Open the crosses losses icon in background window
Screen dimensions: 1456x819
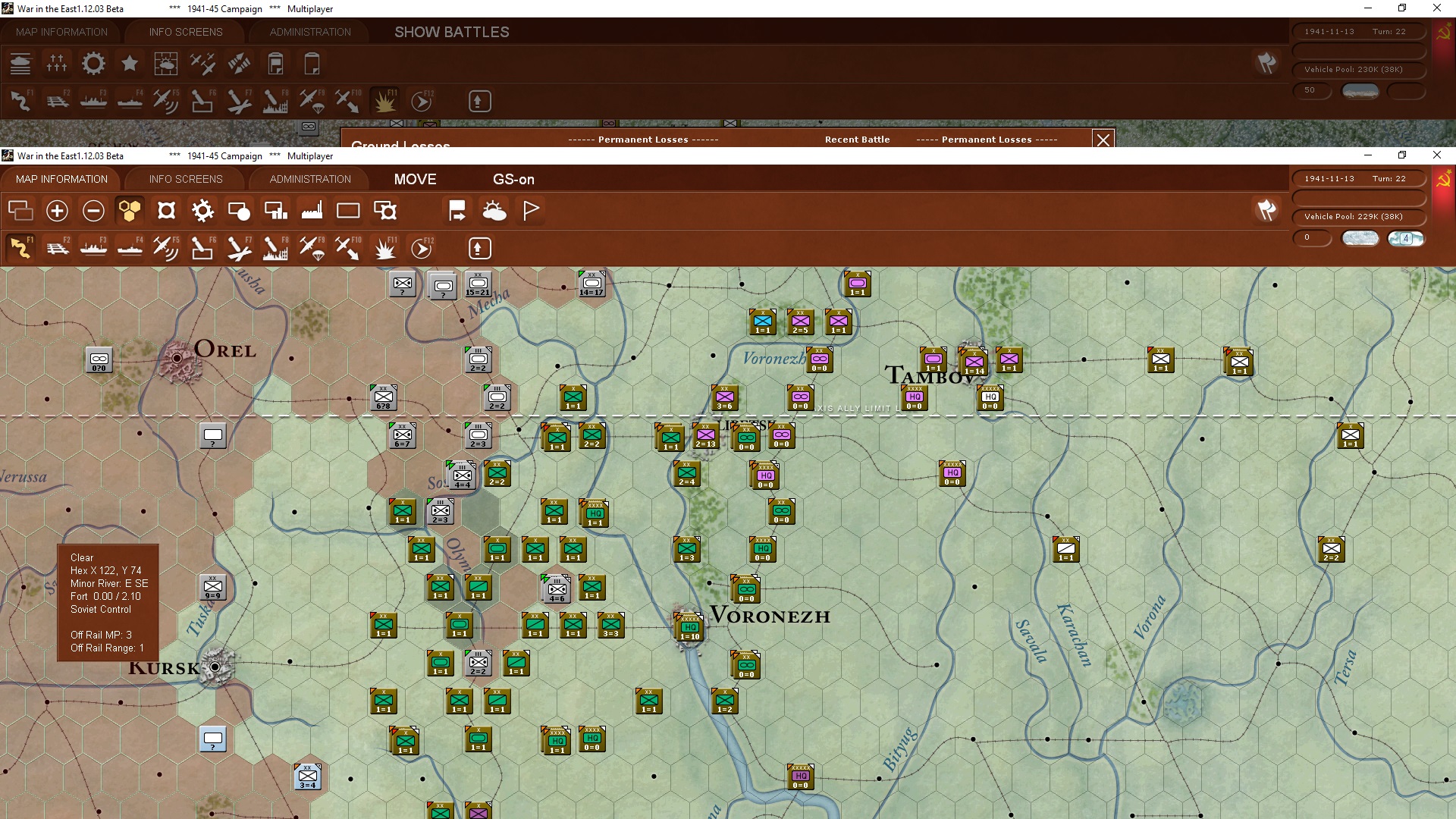pyautogui.click(x=57, y=64)
